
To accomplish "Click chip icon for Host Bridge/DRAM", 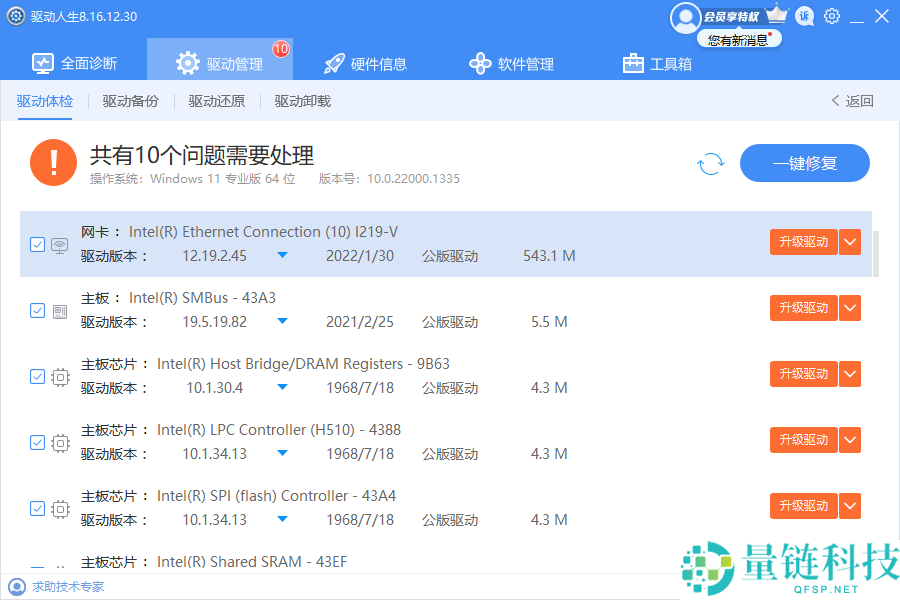I will [x=60, y=377].
